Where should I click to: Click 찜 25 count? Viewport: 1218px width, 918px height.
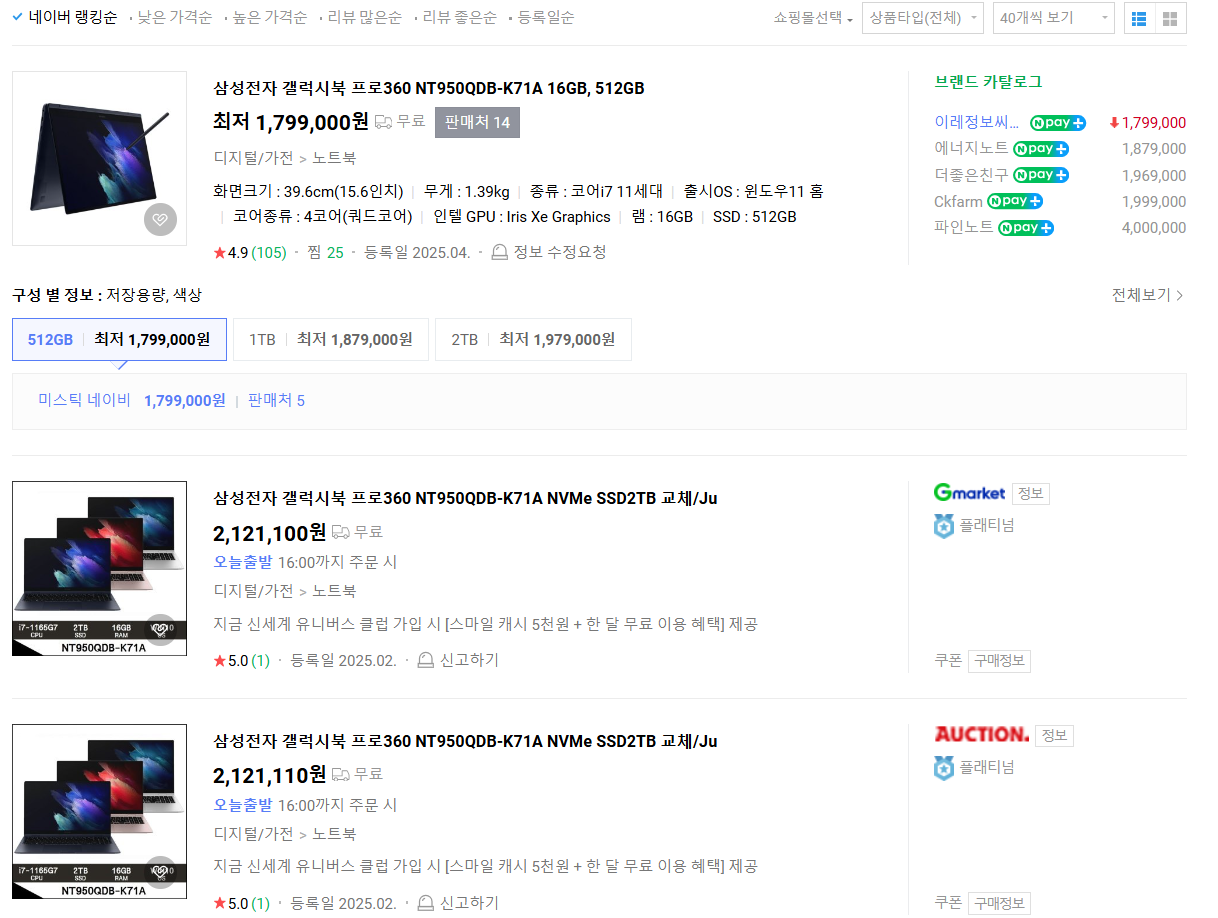click(325, 252)
